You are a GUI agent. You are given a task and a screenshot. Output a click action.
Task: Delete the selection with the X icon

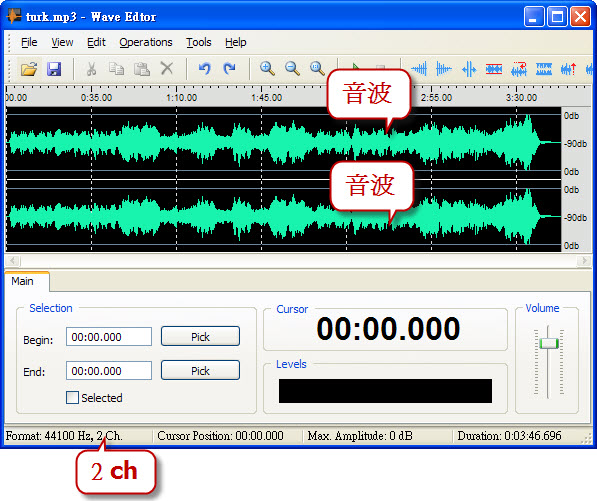click(x=167, y=69)
